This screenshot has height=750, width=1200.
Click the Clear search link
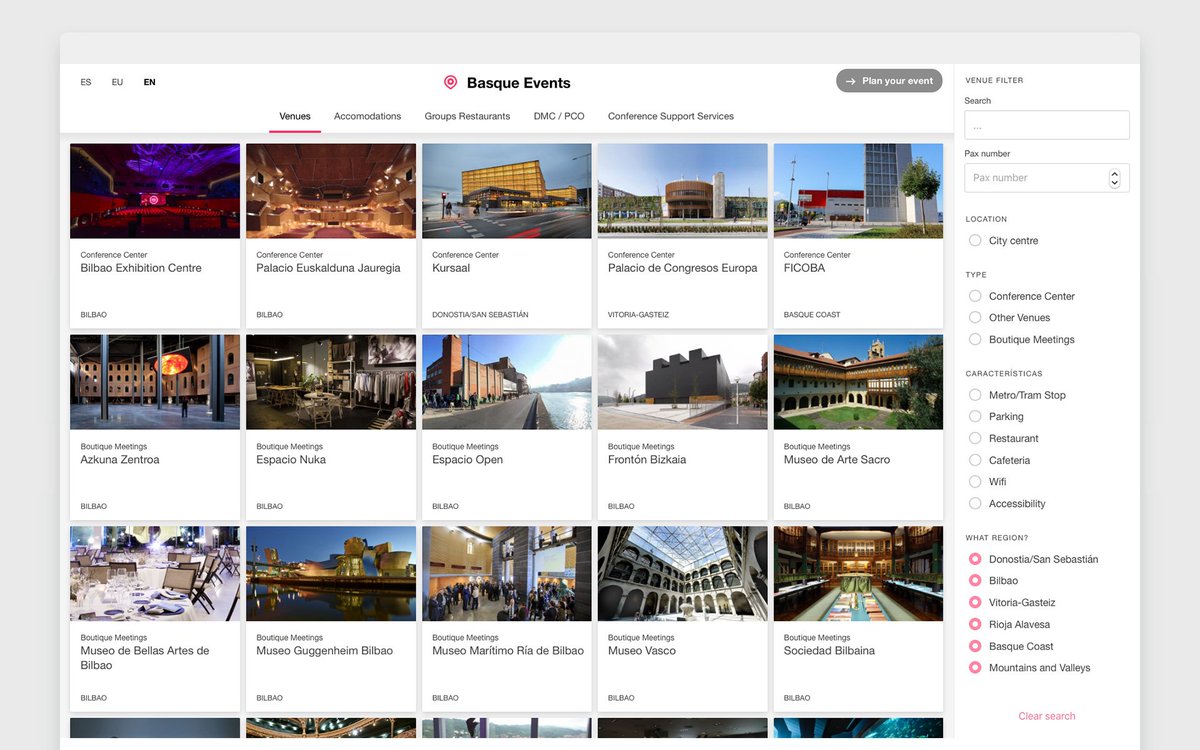(x=1047, y=716)
